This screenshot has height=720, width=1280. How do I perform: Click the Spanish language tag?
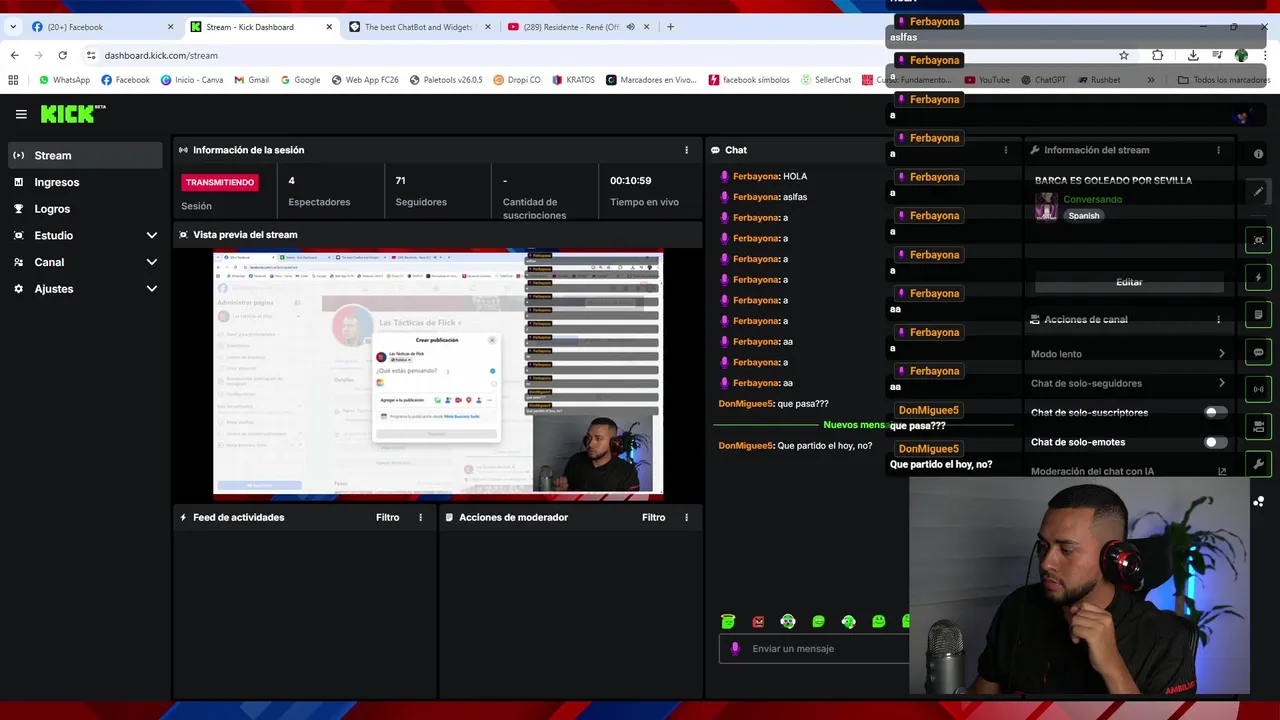click(1083, 215)
